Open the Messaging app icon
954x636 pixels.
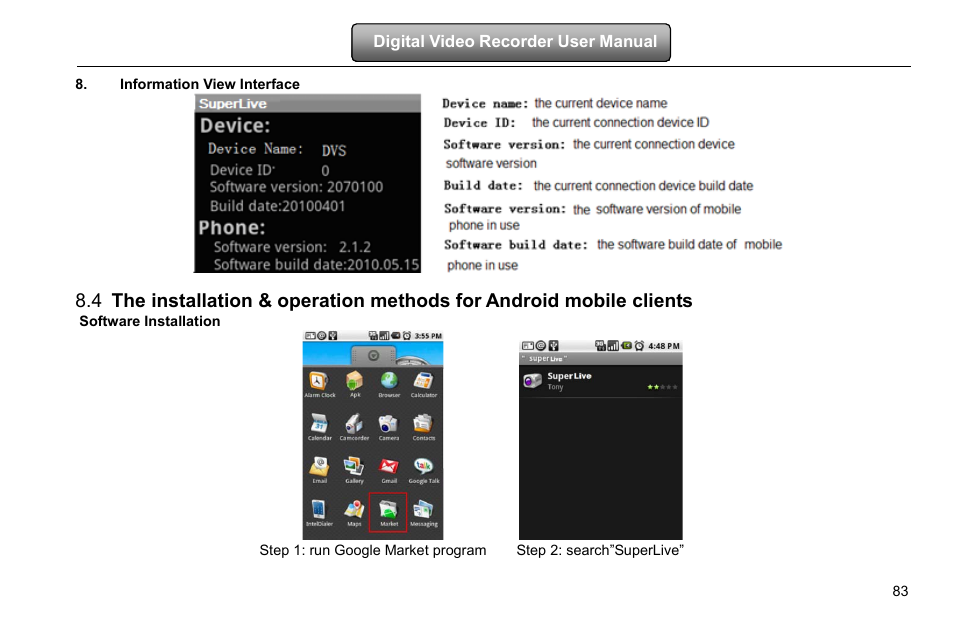[423, 509]
